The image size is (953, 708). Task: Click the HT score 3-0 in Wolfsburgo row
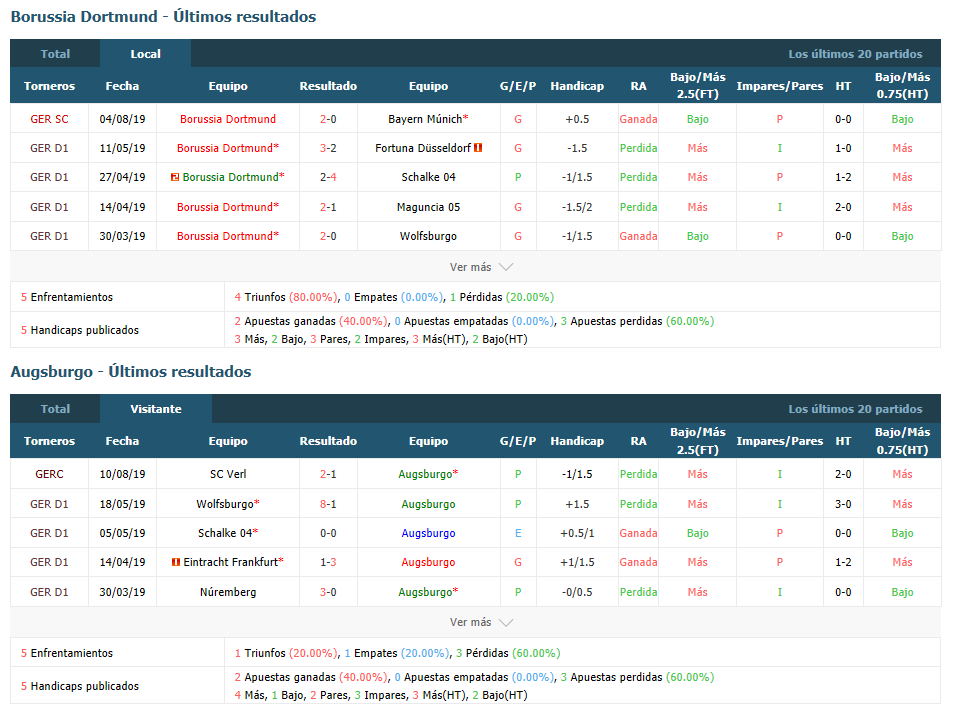(x=843, y=504)
